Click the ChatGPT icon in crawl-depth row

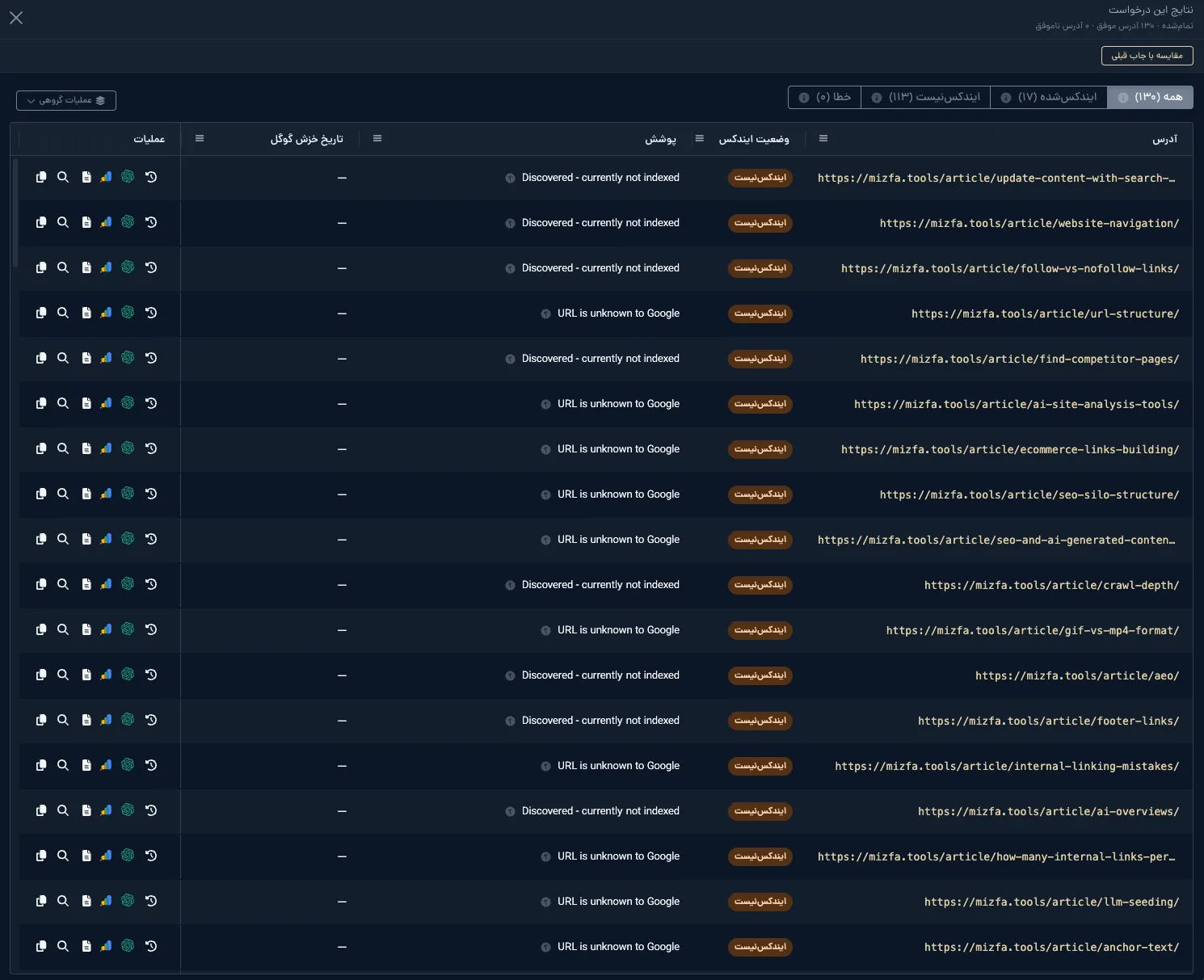(x=128, y=584)
